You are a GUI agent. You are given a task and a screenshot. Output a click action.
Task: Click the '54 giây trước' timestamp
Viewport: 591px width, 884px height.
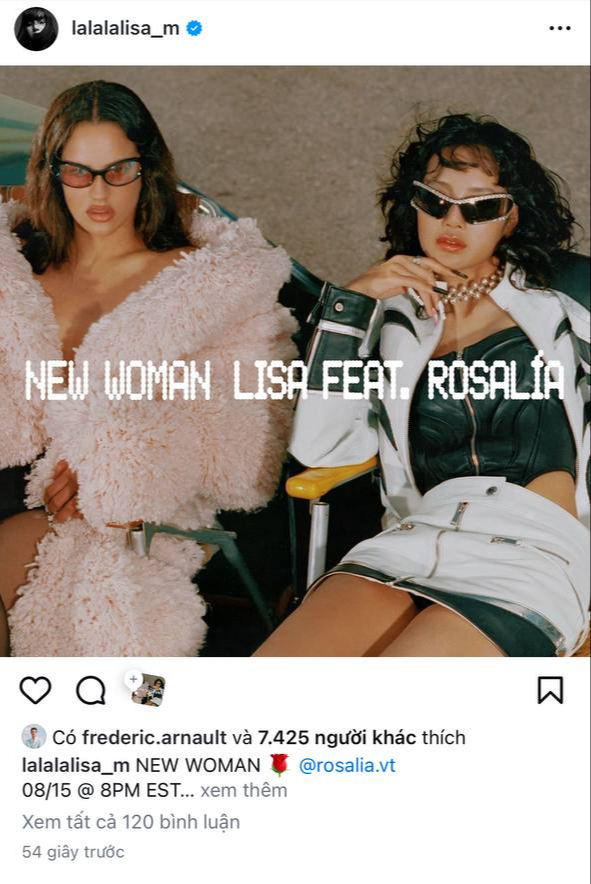coord(73,852)
